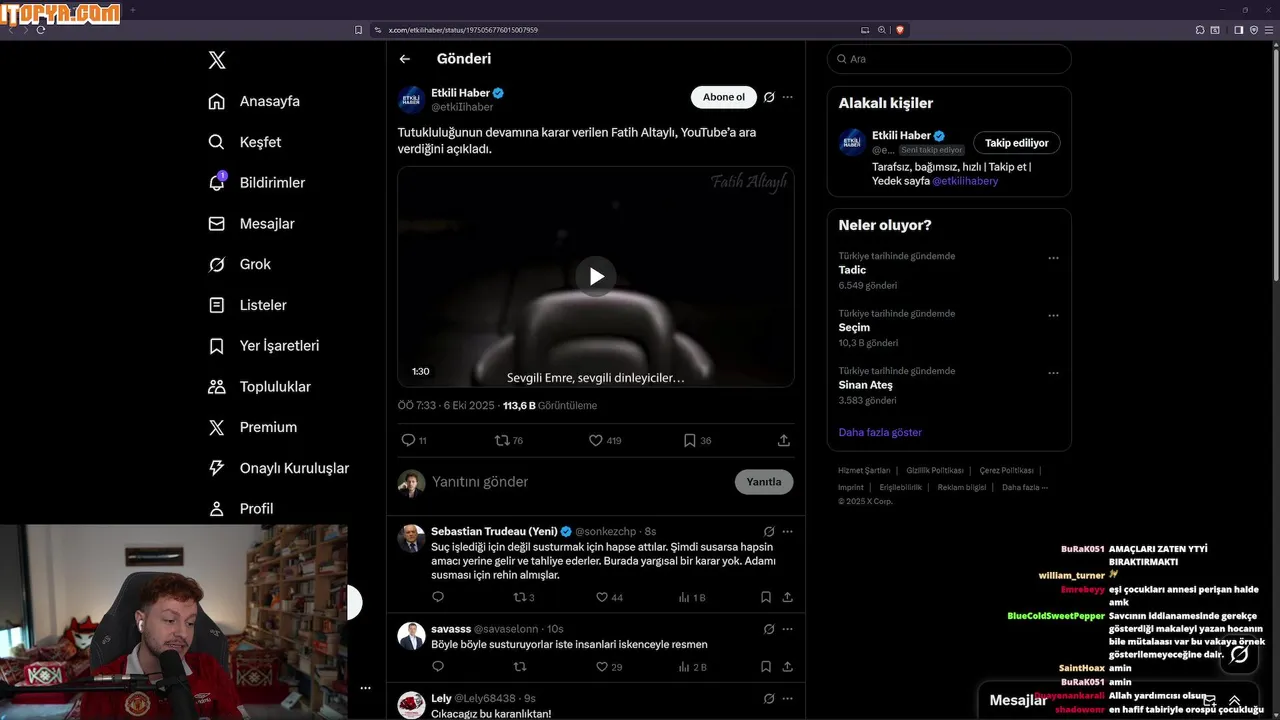
Task: Click the Onaylı Kuruluşlar lightning icon
Action: pyautogui.click(x=216, y=468)
